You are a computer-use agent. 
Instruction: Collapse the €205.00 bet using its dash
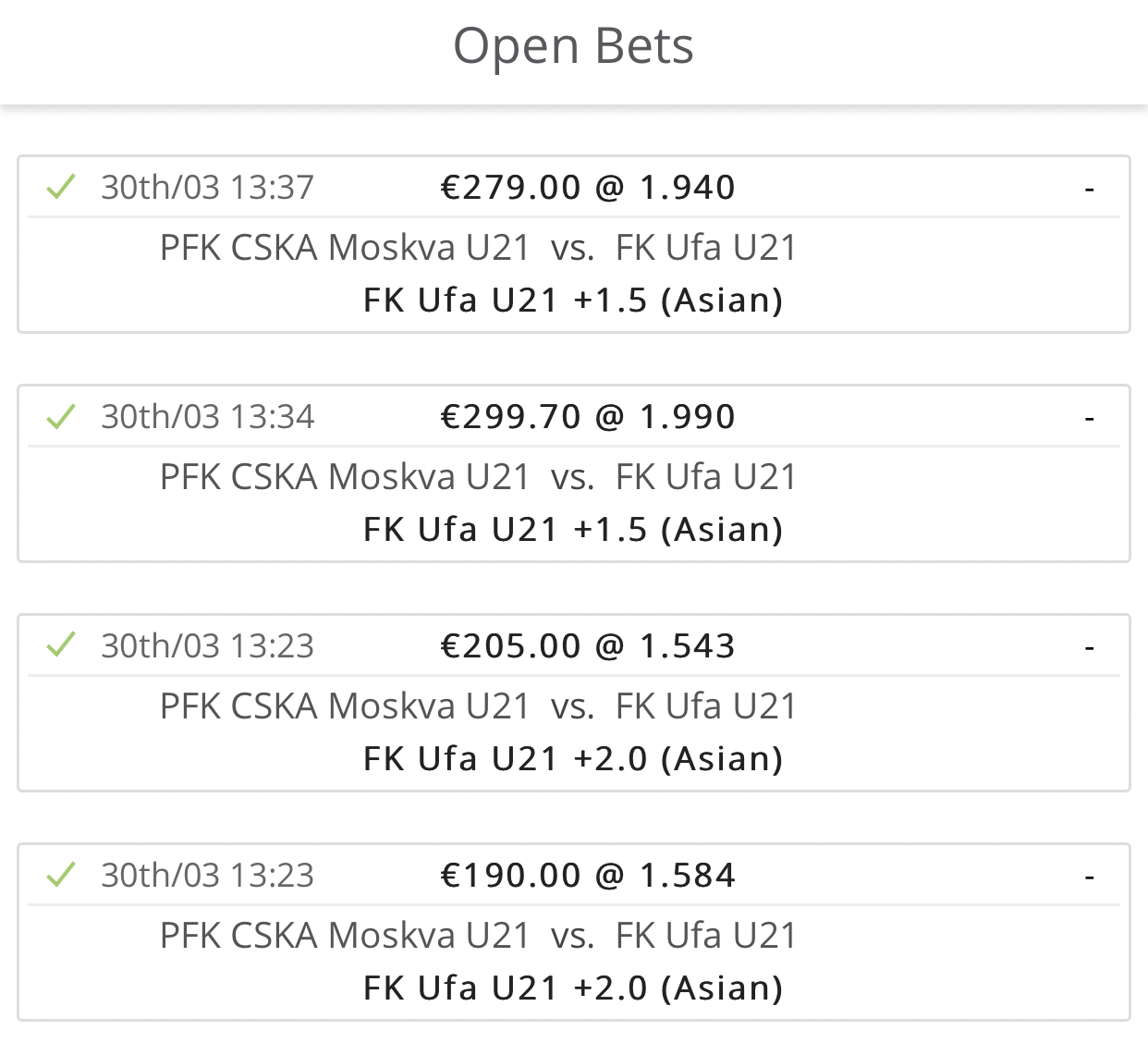[1090, 647]
